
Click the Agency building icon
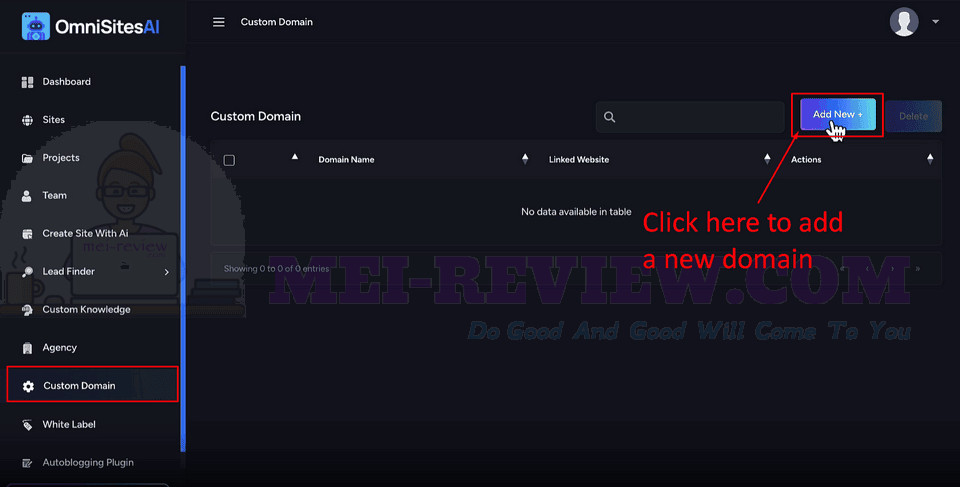click(27, 348)
